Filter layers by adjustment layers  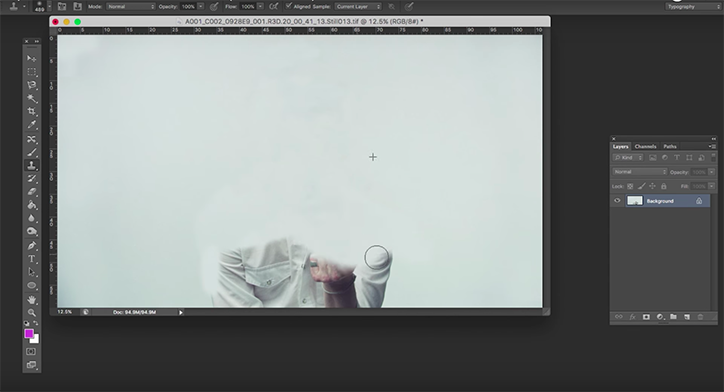(x=665, y=158)
